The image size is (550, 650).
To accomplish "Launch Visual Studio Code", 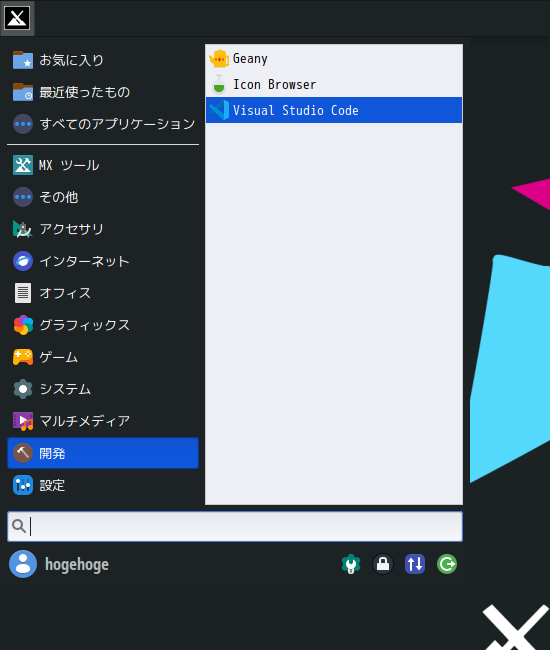I will (334, 110).
